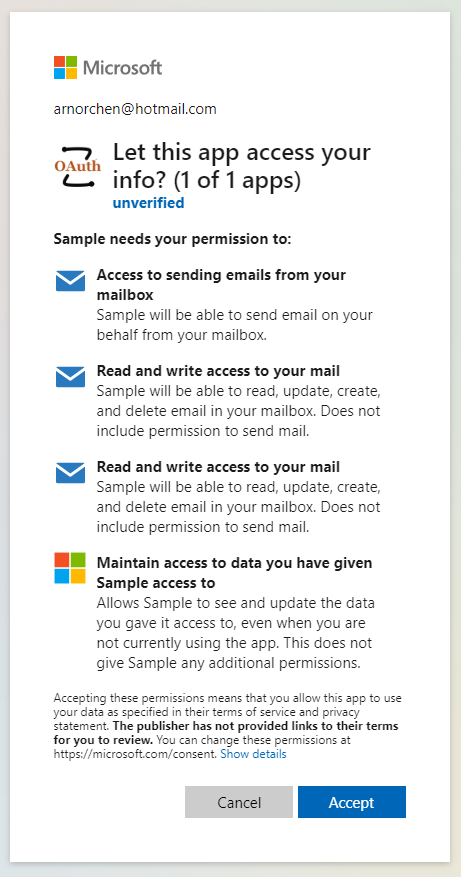Click the Microsoft wordmark text
Image resolution: width=461 pixels, height=877 pixels.
coord(123,68)
